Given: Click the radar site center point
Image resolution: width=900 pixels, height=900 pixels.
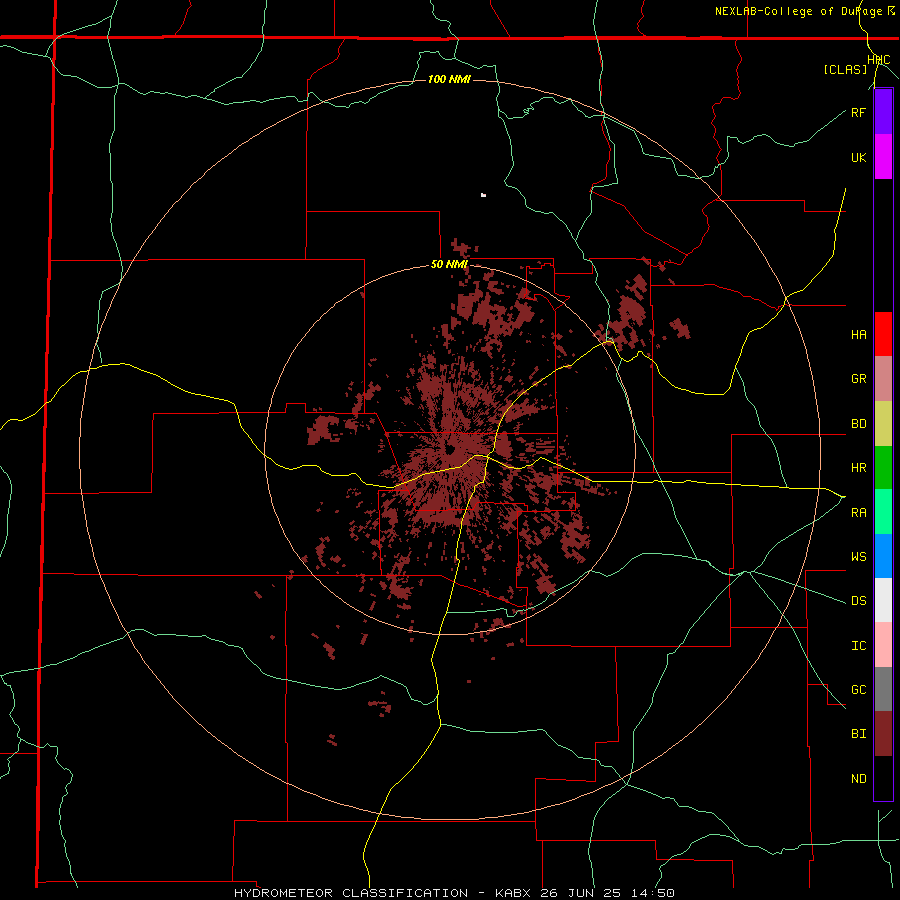Looking at the screenshot, I should click(450, 448).
